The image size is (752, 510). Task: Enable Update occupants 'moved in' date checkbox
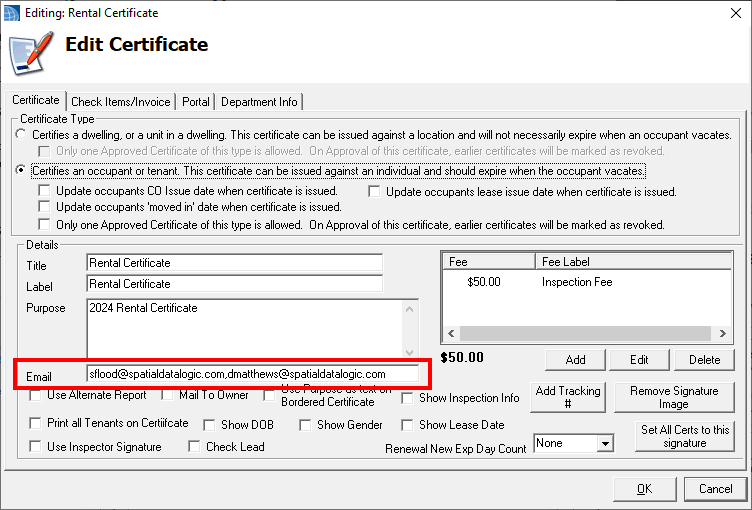tap(44, 206)
